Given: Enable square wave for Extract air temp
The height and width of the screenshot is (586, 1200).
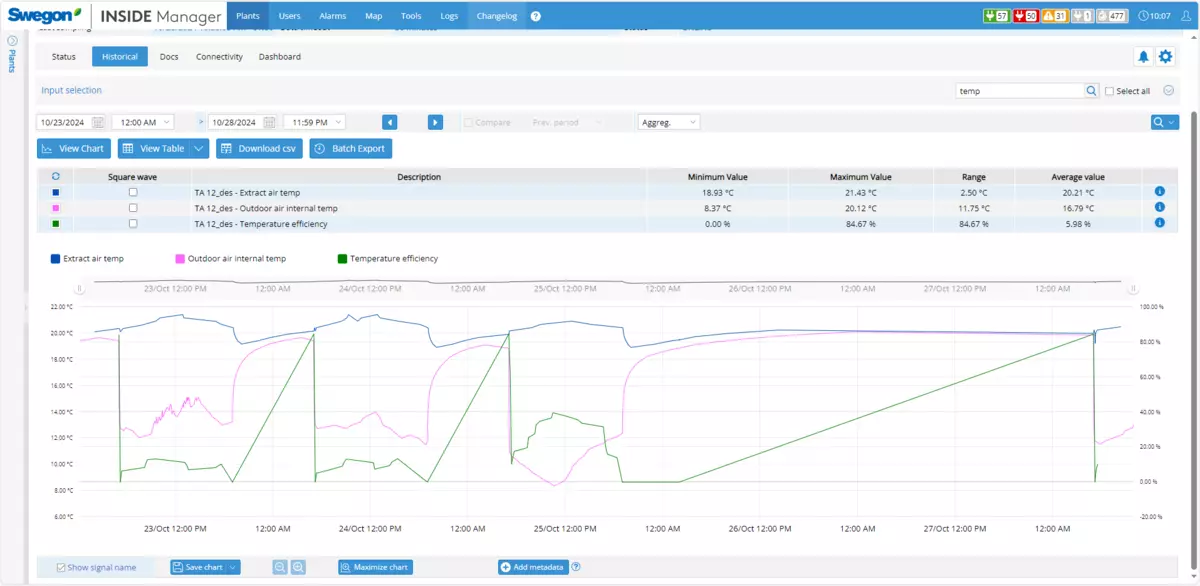Looking at the screenshot, I should pyautogui.click(x=133, y=192).
